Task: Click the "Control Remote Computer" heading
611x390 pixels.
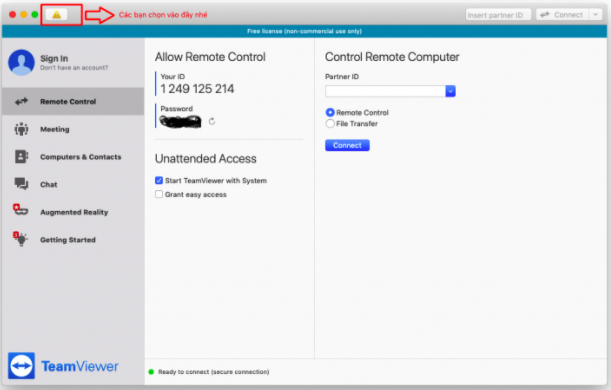Action: [392, 57]
